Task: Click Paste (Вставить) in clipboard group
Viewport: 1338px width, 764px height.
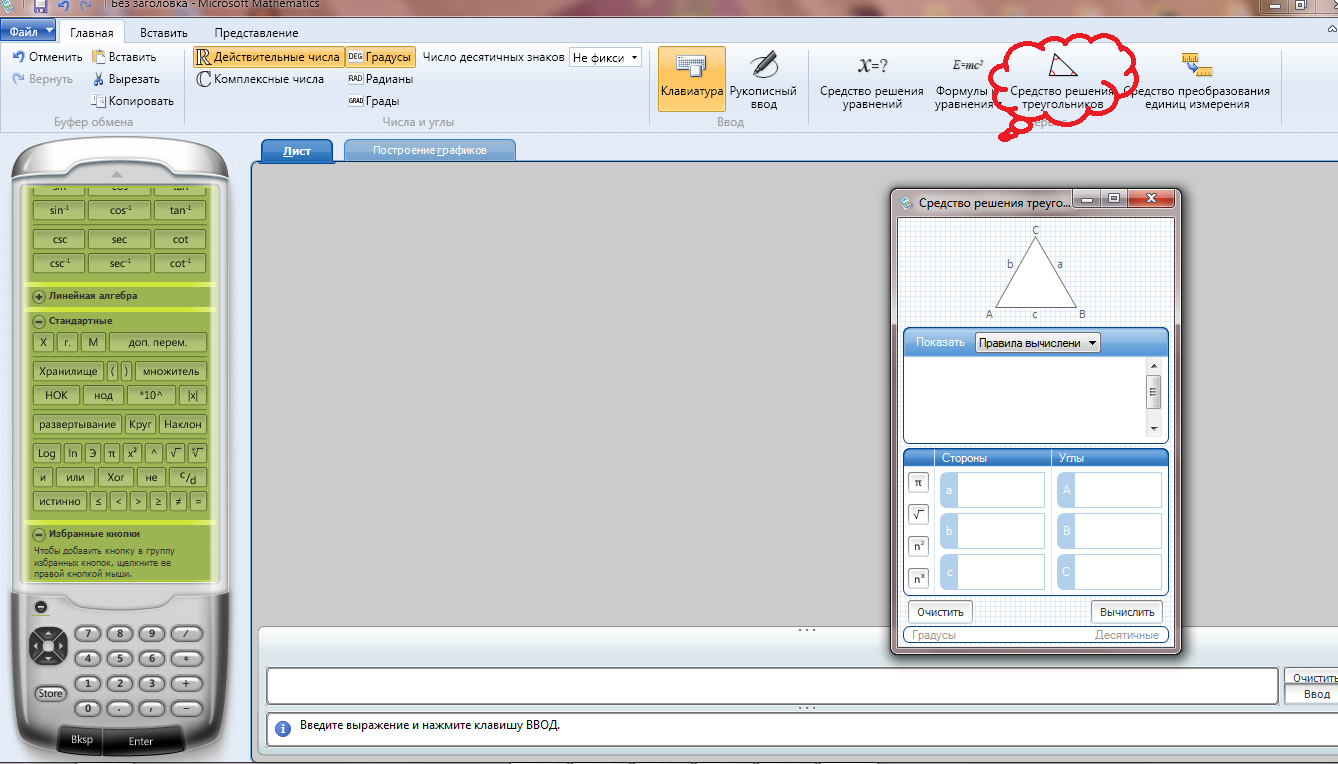Action: tap(125, 57)
